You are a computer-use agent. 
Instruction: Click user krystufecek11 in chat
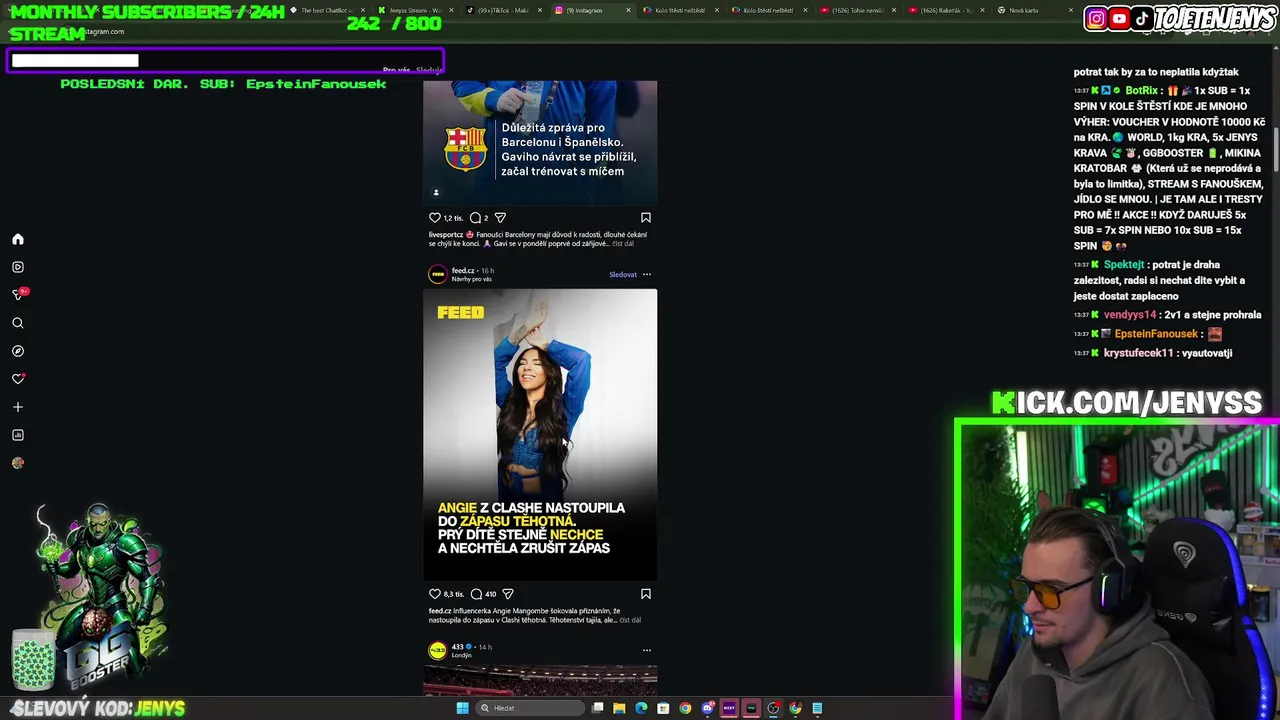(x=1138, y=353)
